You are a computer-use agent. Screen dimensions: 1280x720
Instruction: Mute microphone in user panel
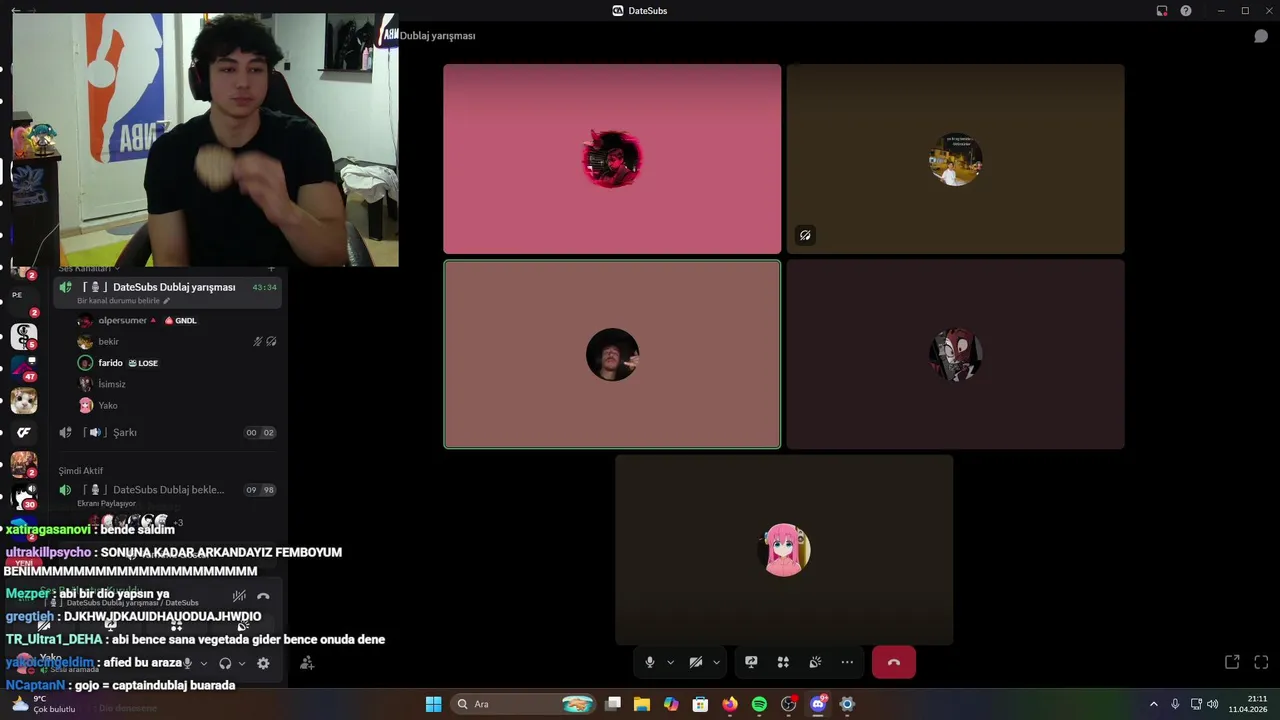pos(186,663)
